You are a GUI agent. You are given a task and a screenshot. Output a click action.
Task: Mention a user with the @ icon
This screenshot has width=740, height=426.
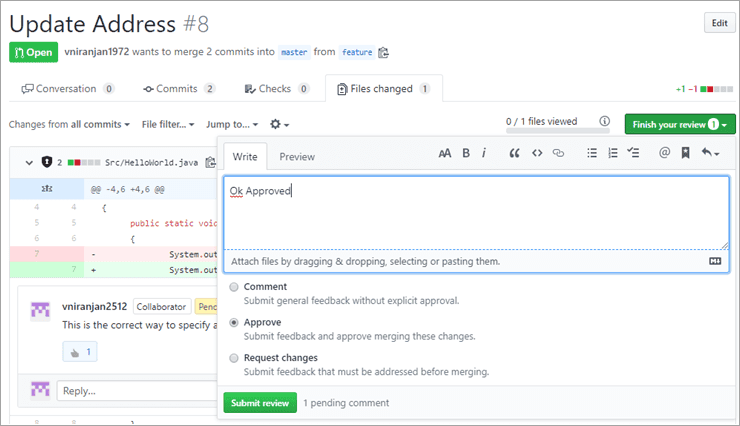point(664,153)
